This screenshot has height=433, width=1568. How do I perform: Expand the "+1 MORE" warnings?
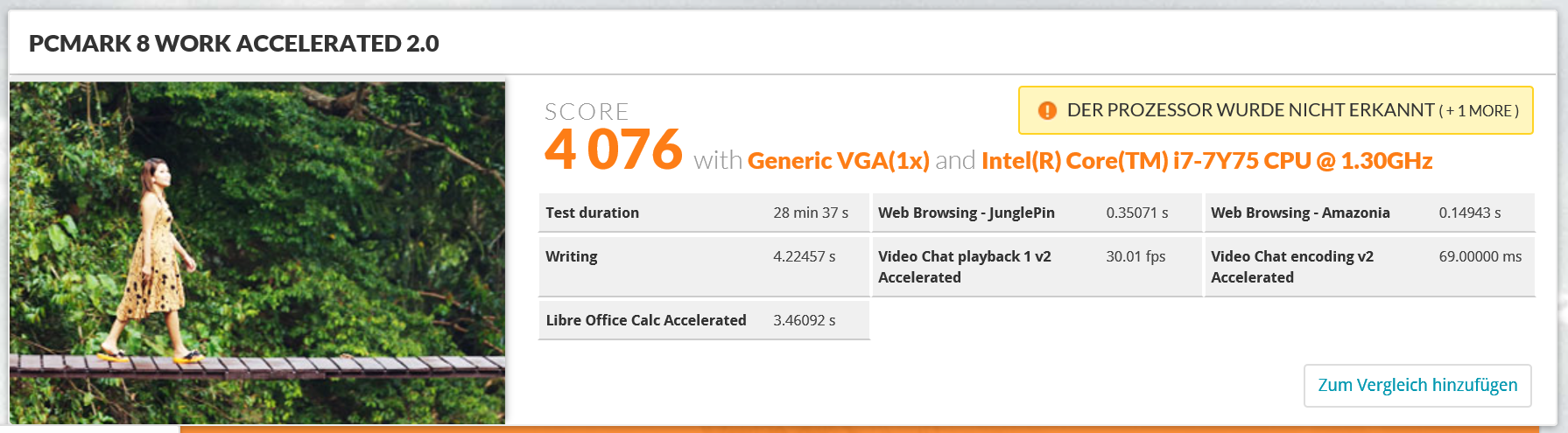click(1479, 111)
